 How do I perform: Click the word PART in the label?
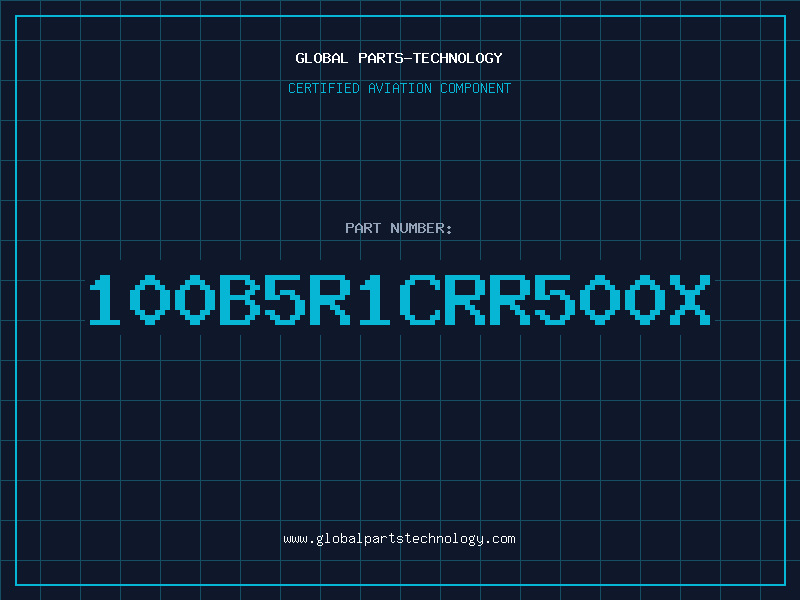pyautogui.click(x=363, y=228)
